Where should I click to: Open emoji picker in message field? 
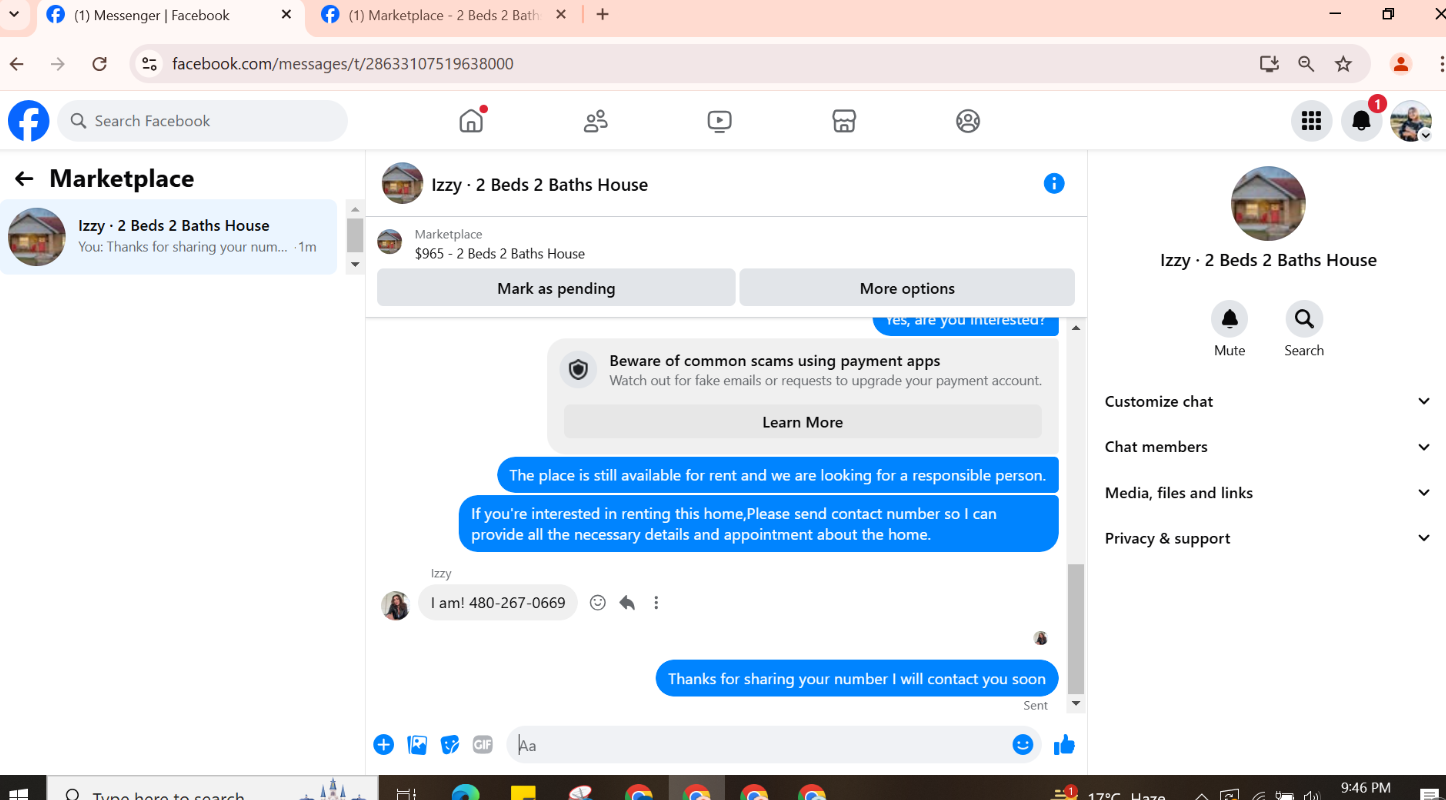tap(1022, 745)
